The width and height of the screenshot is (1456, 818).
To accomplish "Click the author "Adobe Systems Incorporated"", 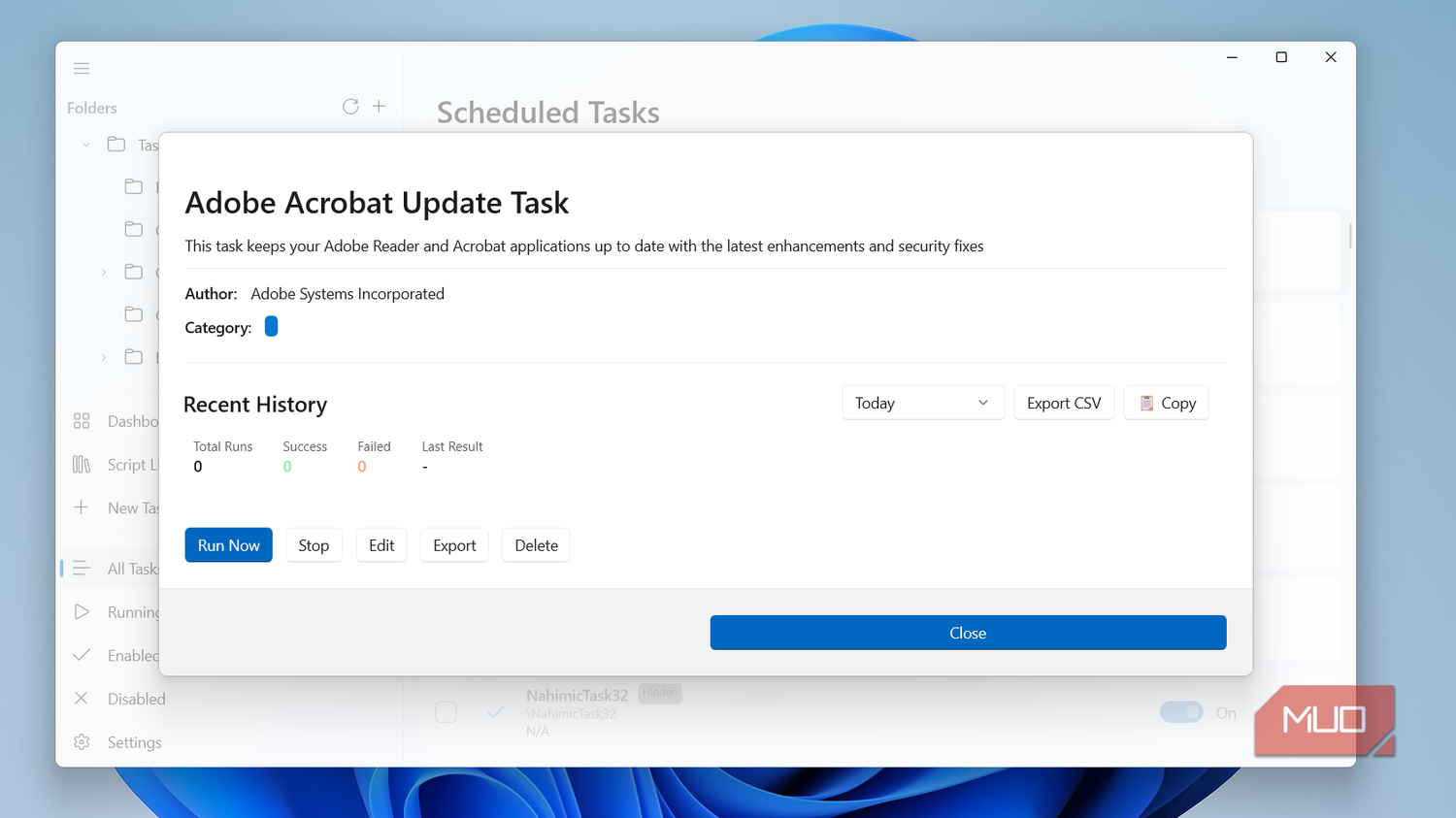I will 347,294.
